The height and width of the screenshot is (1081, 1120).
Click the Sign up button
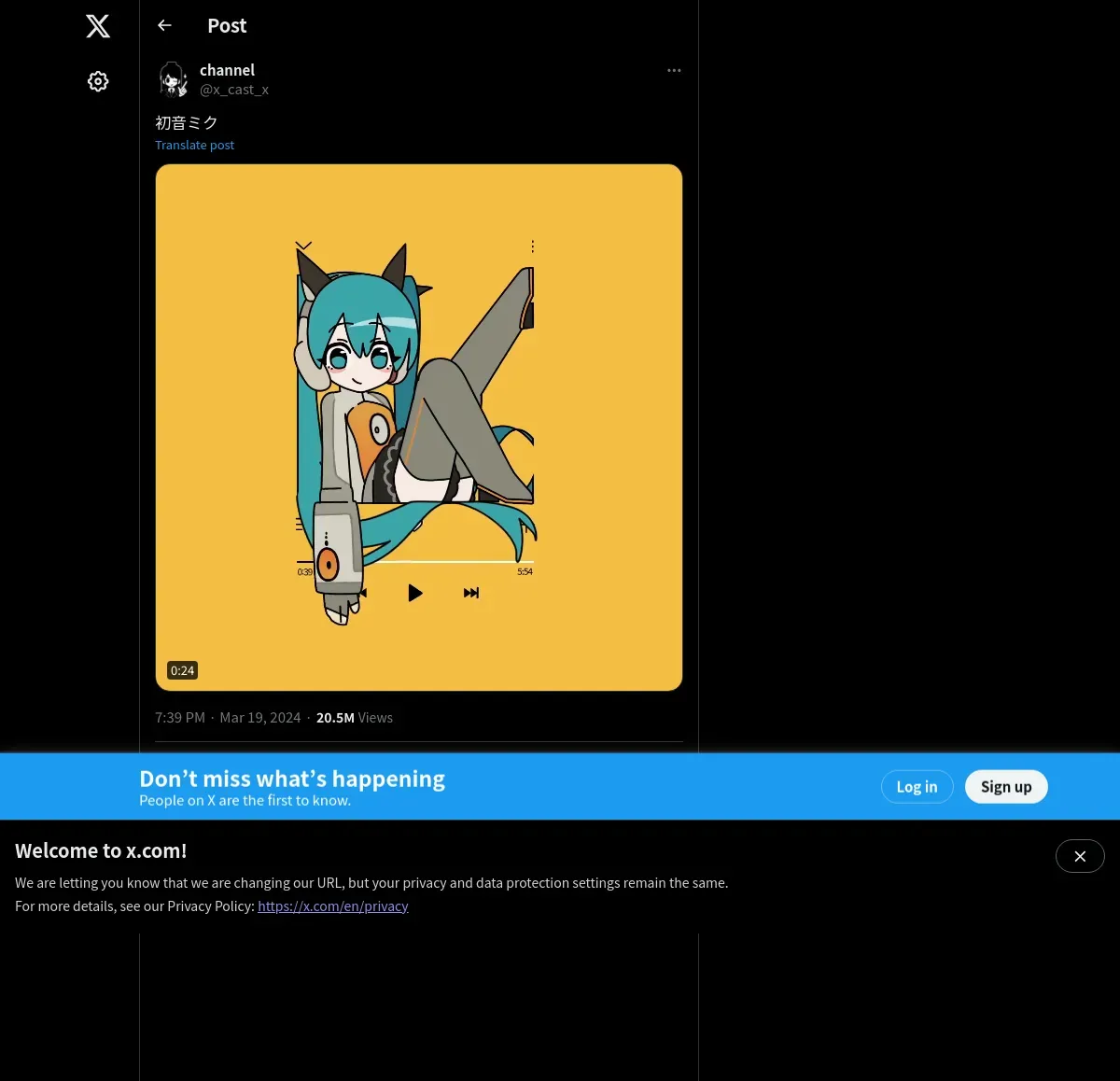1006,787
